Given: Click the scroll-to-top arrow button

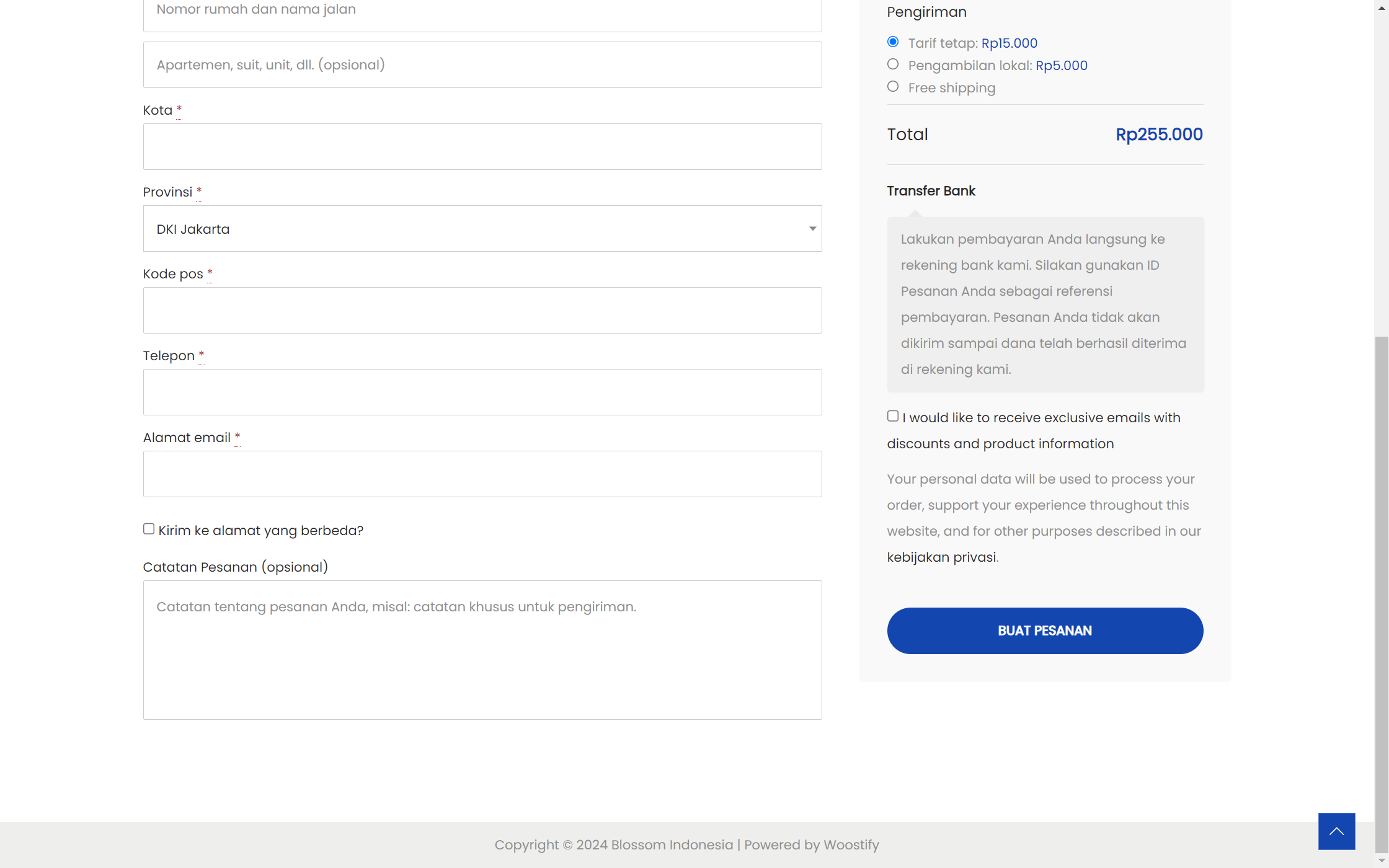Looking at the screenshot, I should (1336, 831).
